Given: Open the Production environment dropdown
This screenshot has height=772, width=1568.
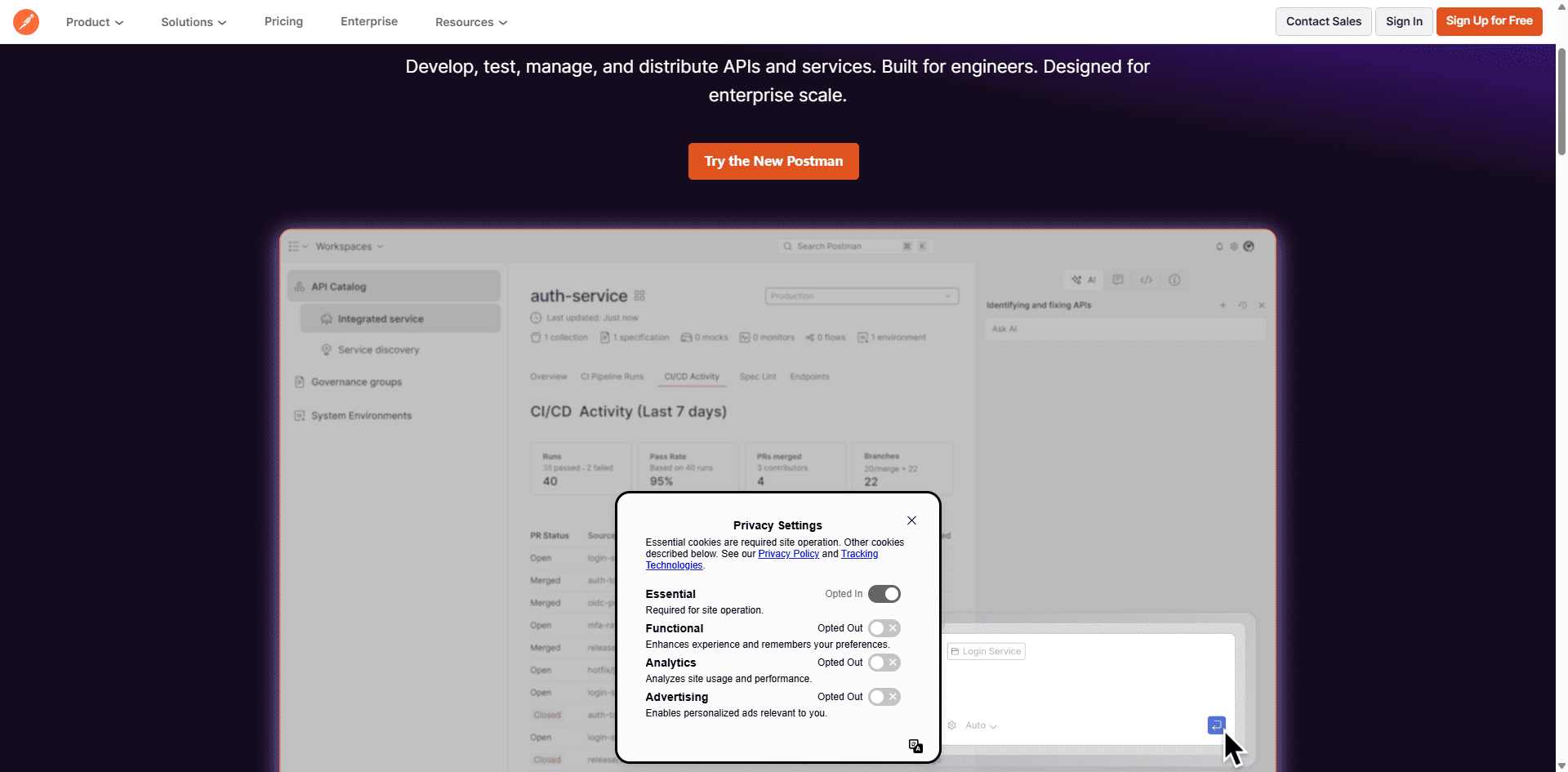Looking at the screenshot, I should coord(862,296).
